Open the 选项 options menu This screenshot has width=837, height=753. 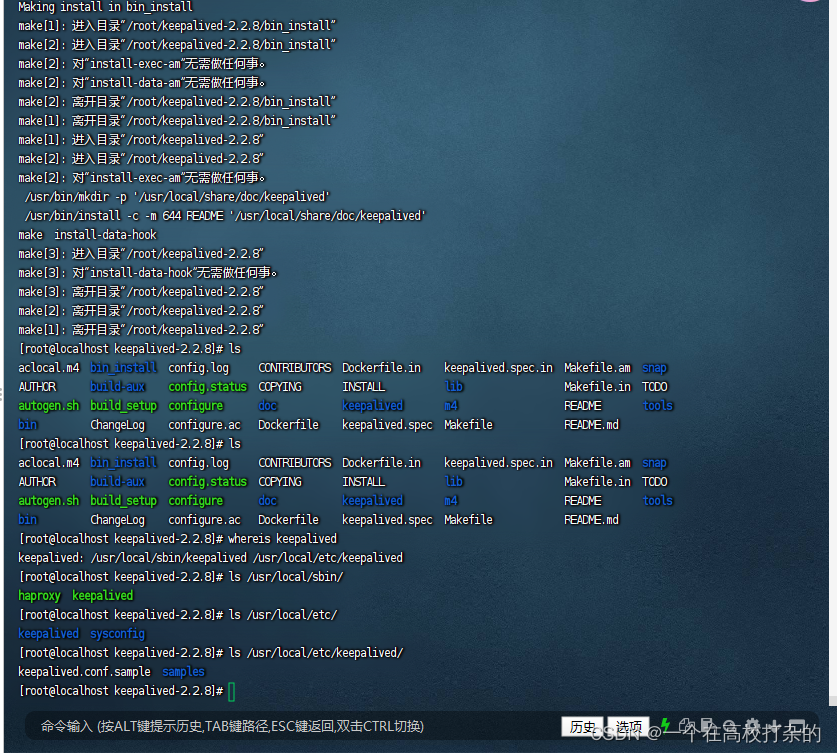pyautogui.click(x=628, y=726)
